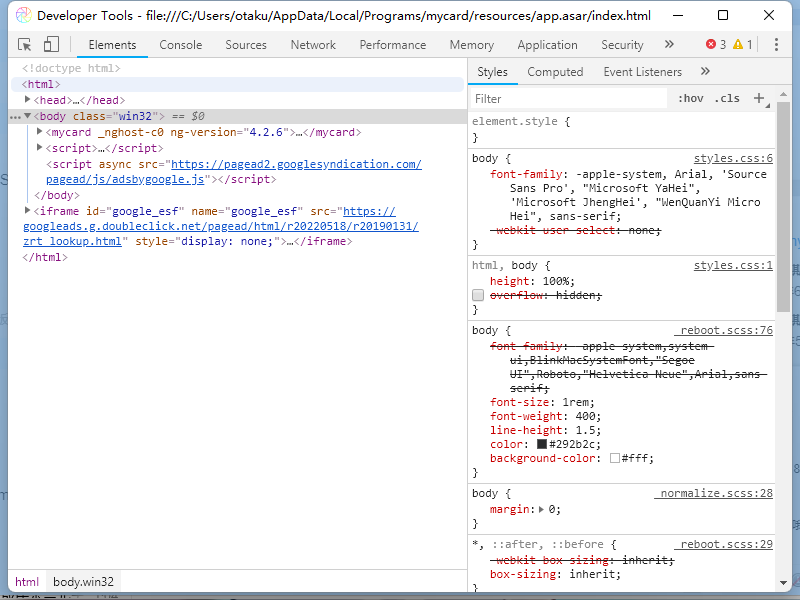Screen dimensions: 800x600
Task: Expand the margin shorthand property triangle
Action: (541, 509)
